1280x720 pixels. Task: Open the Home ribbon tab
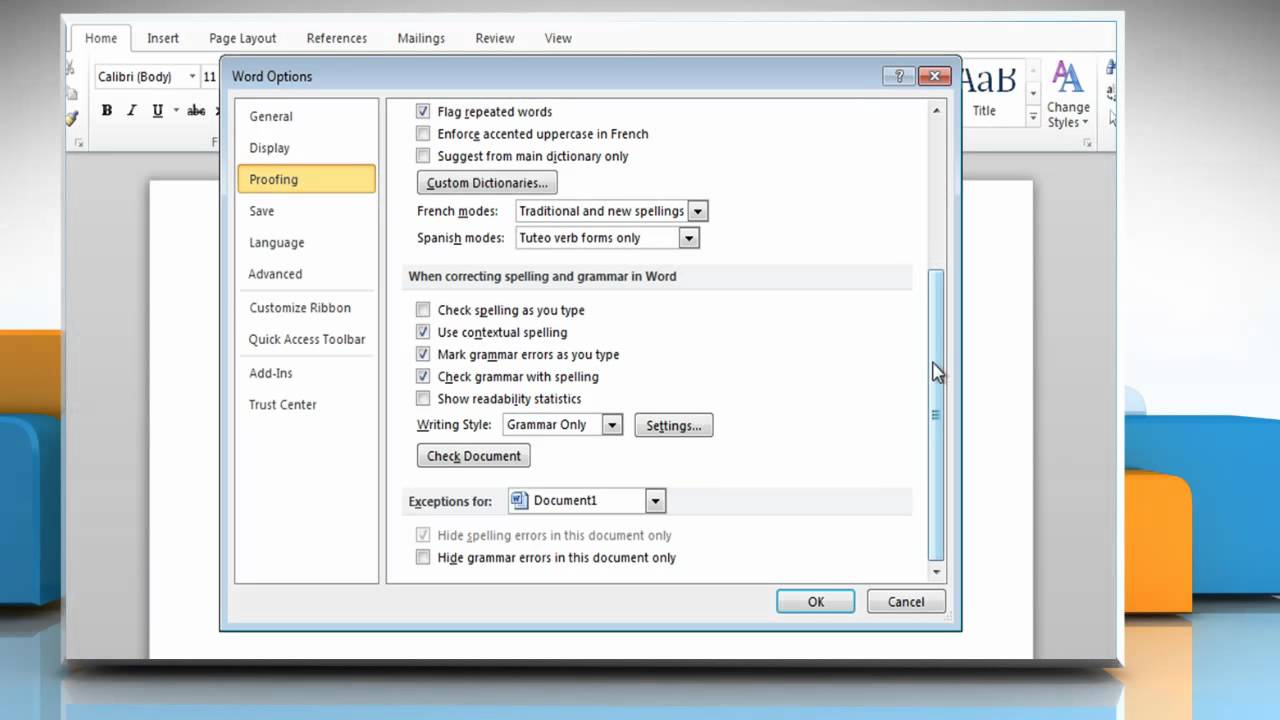[101, 38]
